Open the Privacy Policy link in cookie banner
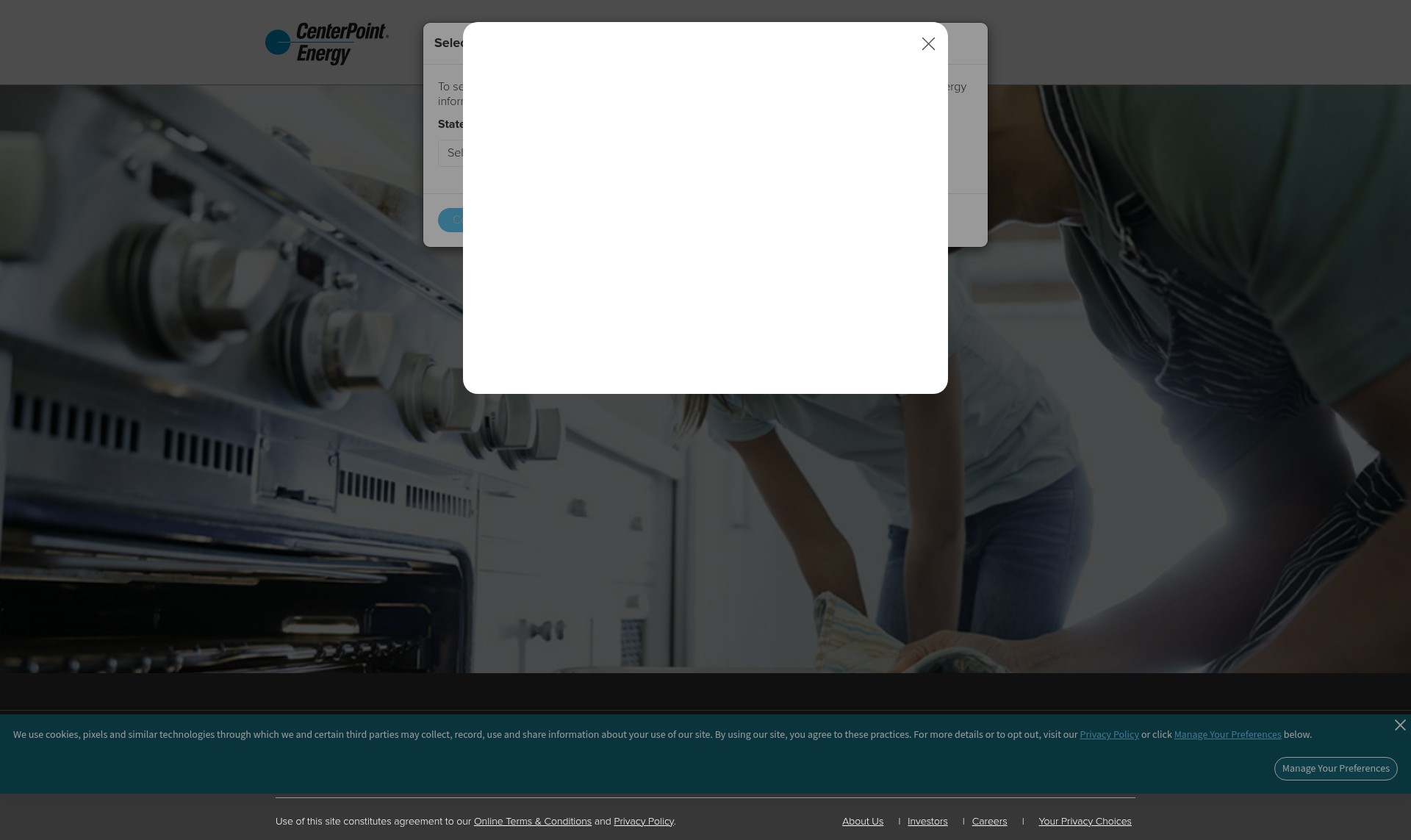Viewport: 1411px width, 840px height. (1109, 735)
